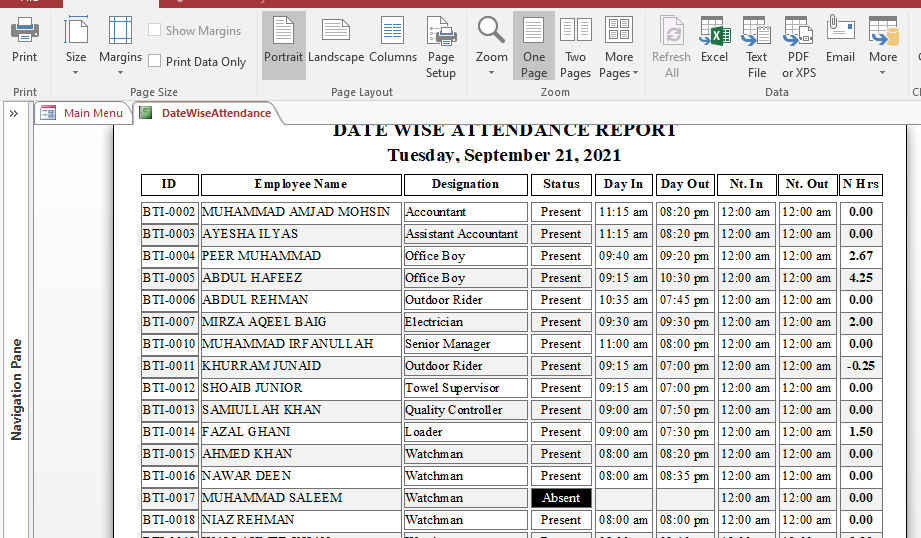Click the BTI-0018 ID cell
Screen dimensions: 921x538
coord(169,520)
